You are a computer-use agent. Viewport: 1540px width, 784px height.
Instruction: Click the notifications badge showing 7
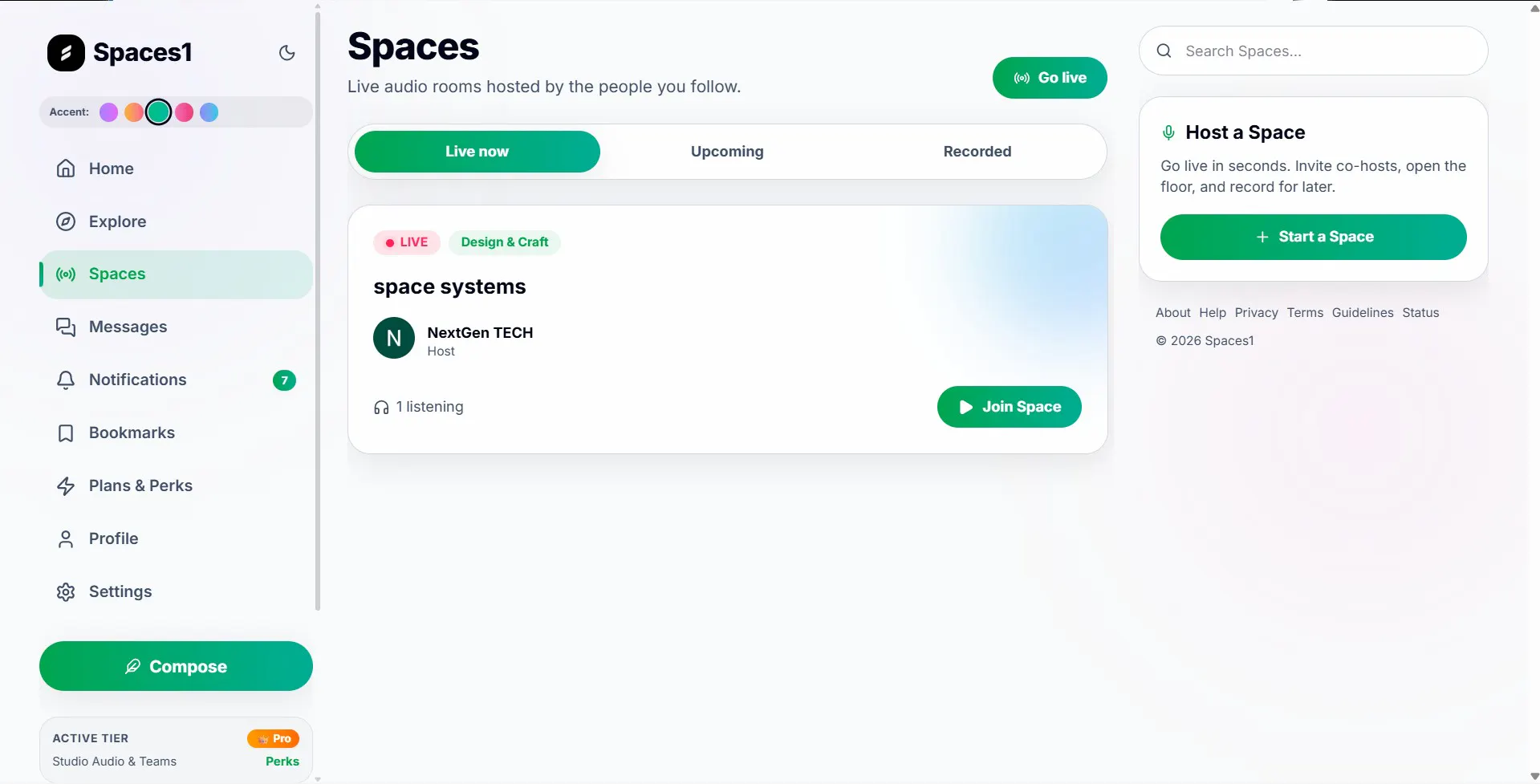coord(284,380)
